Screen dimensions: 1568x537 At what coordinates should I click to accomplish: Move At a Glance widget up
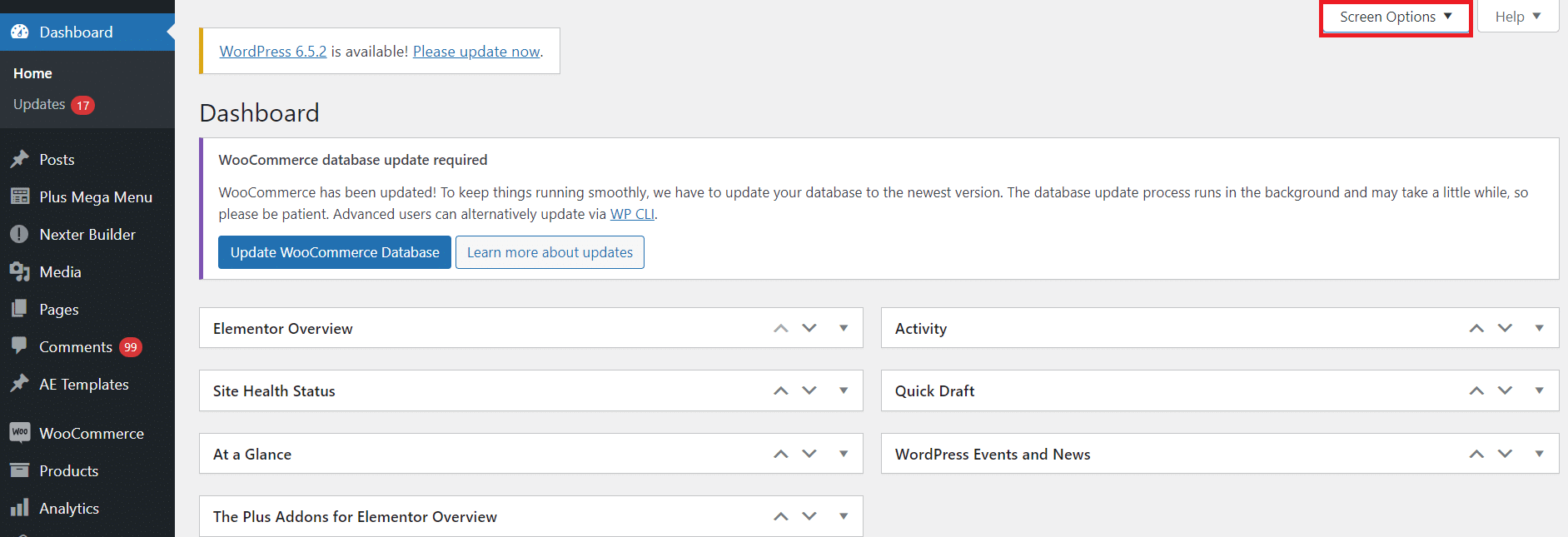point(781,454)
